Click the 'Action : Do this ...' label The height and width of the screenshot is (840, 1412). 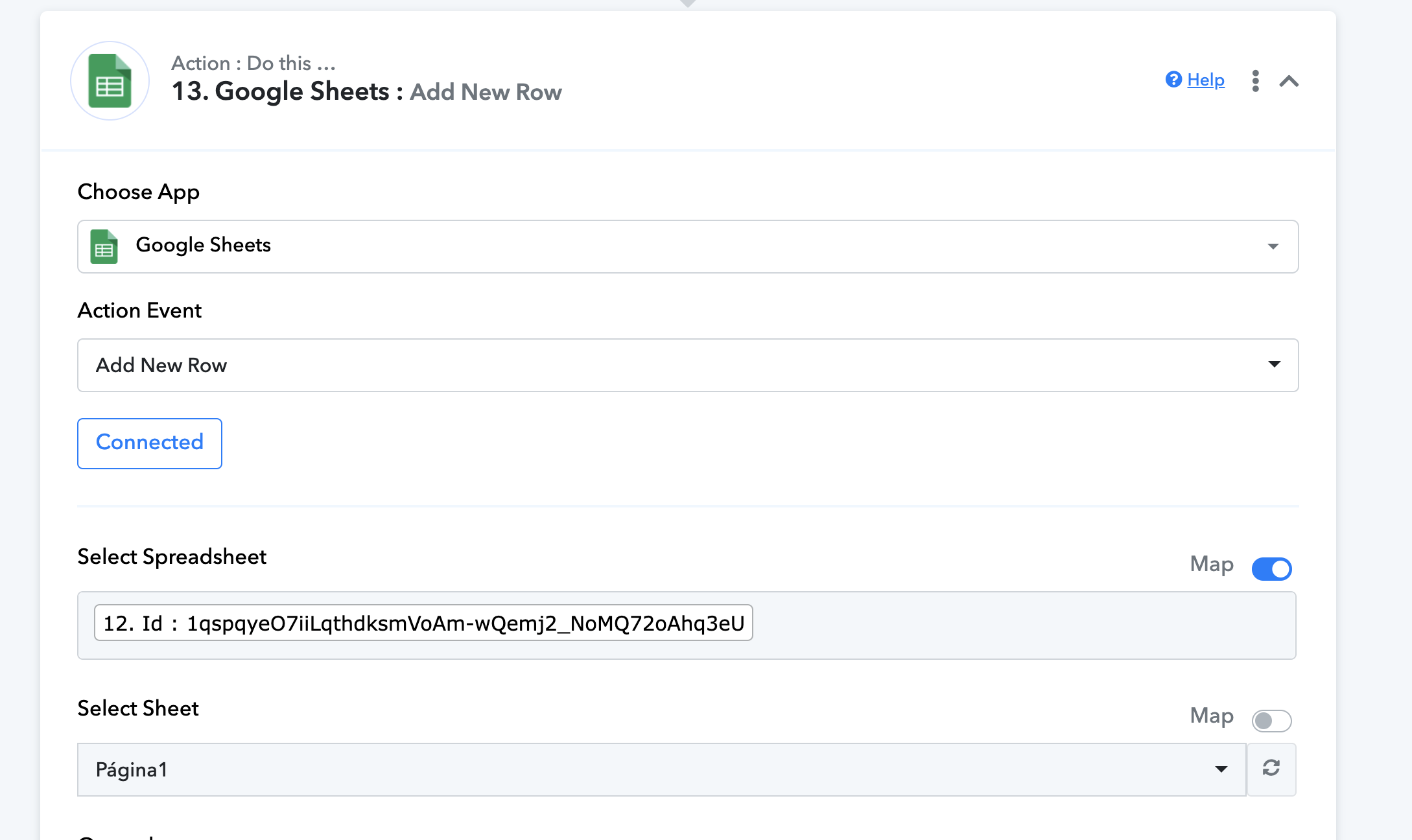(253, 63)
